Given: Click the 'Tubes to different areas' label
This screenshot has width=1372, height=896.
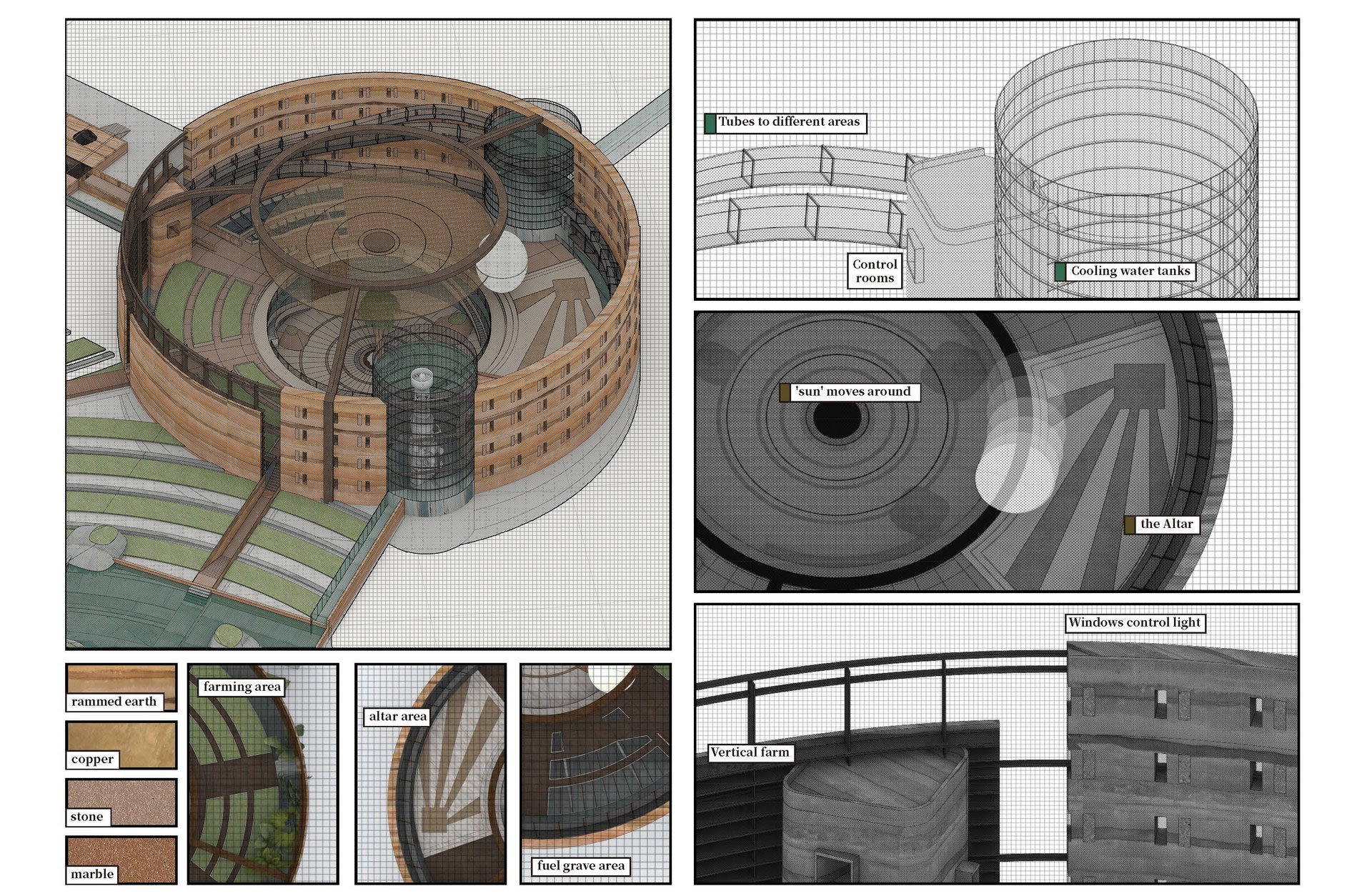Looking at the screenshot, I should click(791, 123).
